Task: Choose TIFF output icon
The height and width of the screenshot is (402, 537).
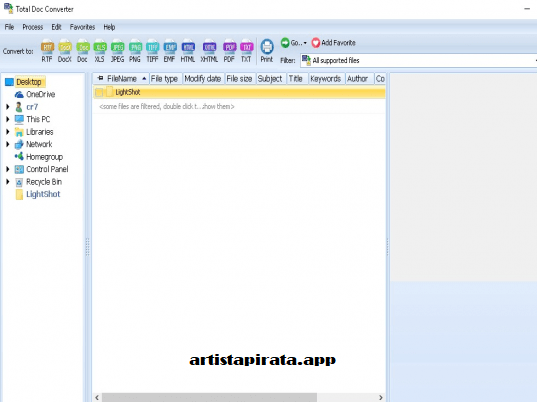Action: point(152,51)
